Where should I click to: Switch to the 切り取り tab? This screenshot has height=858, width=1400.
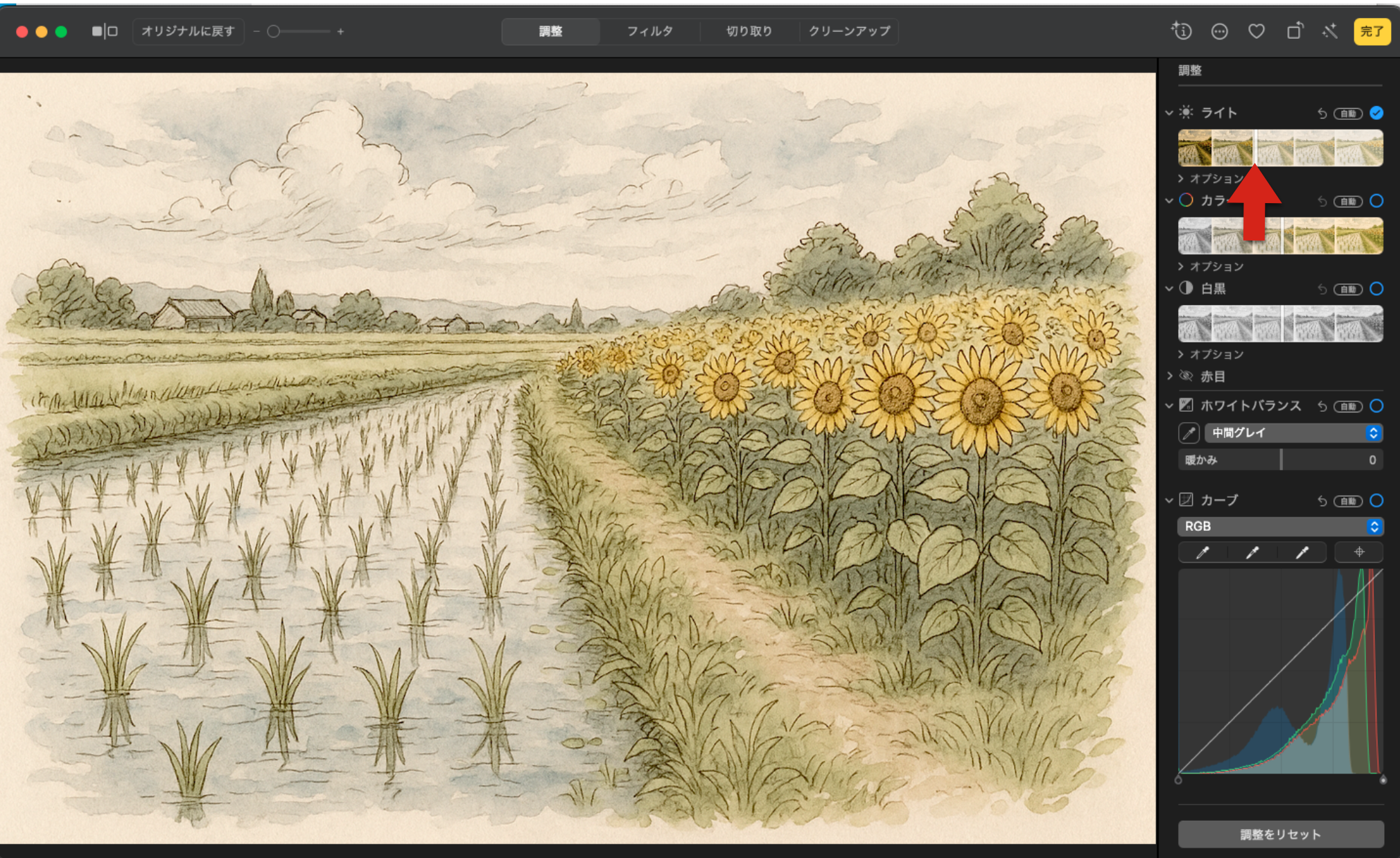pos(749,31)
